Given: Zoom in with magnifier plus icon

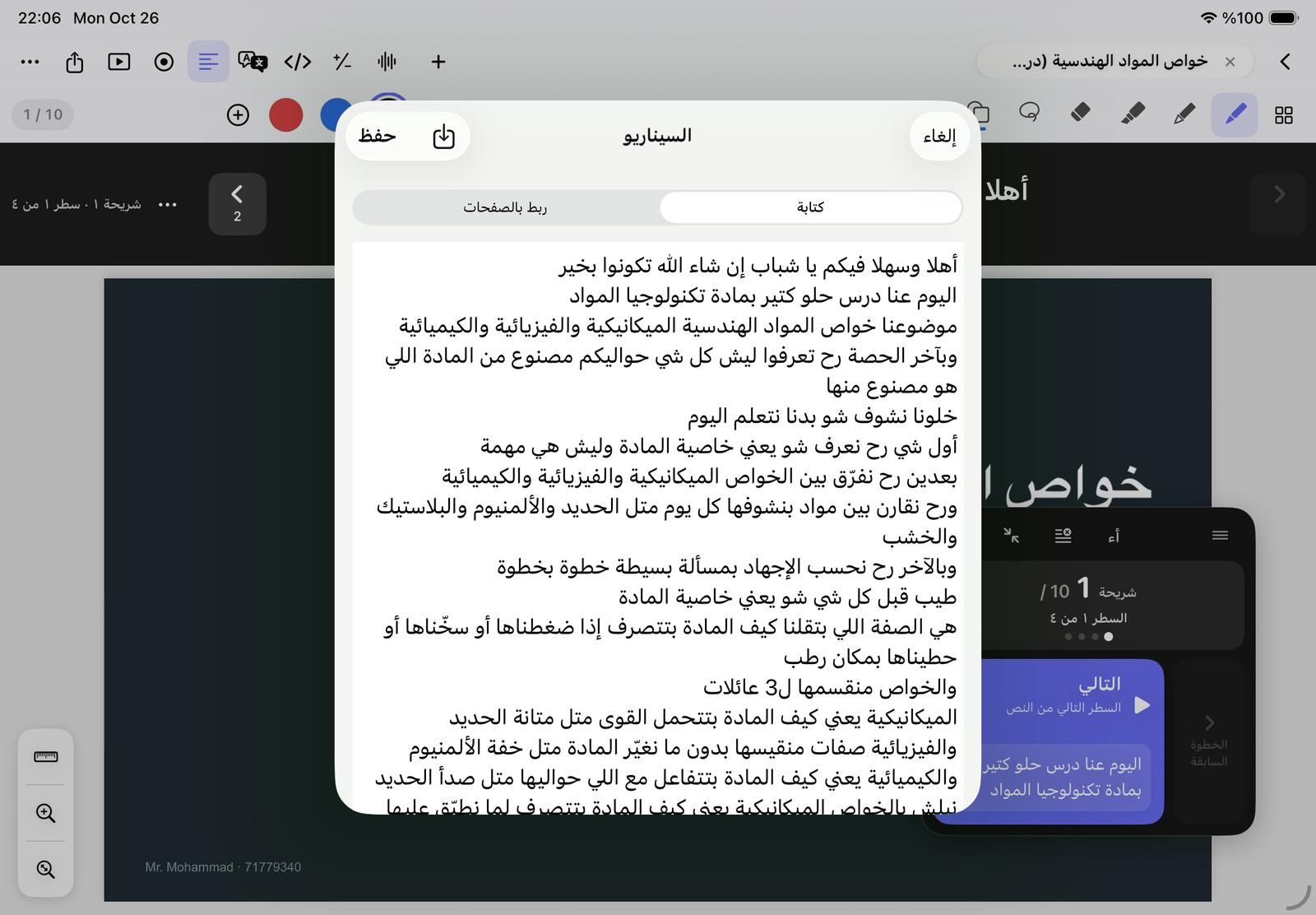Looking at the screenshot, I should coord(46,814).
